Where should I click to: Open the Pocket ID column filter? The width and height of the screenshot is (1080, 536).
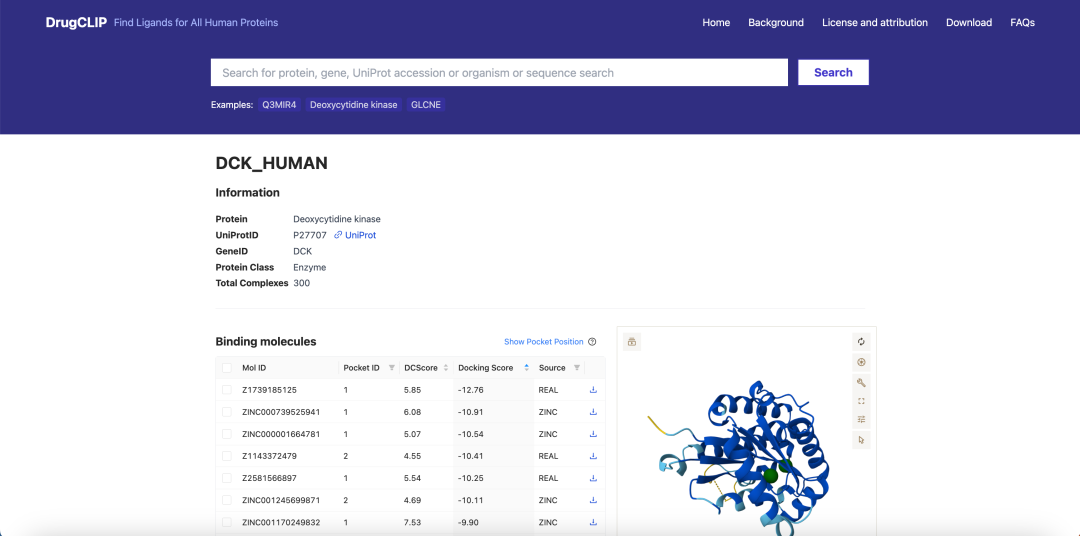click(391, 368)
